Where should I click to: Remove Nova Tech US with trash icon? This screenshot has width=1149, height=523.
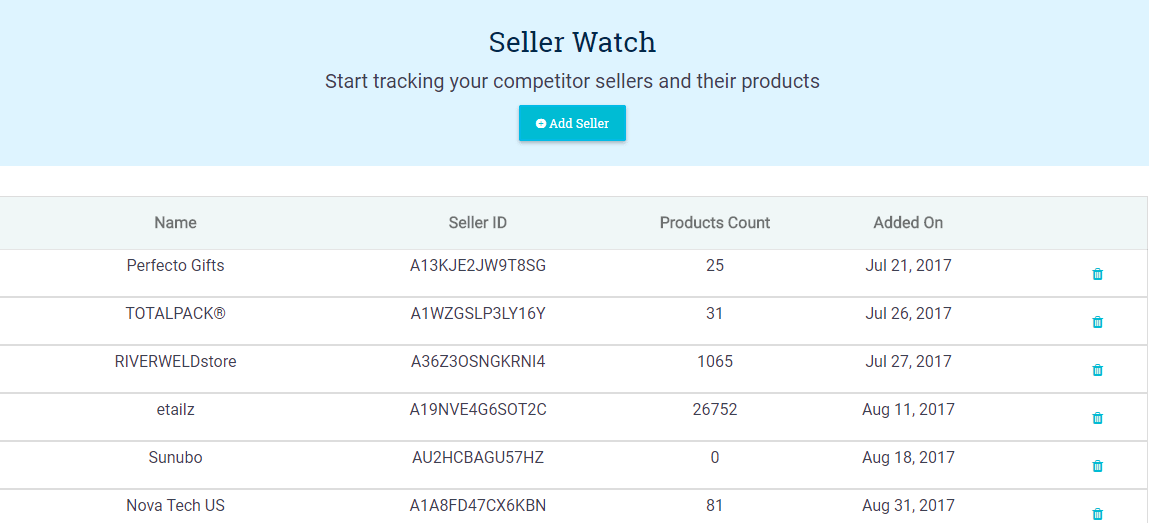coord(1097,513)
